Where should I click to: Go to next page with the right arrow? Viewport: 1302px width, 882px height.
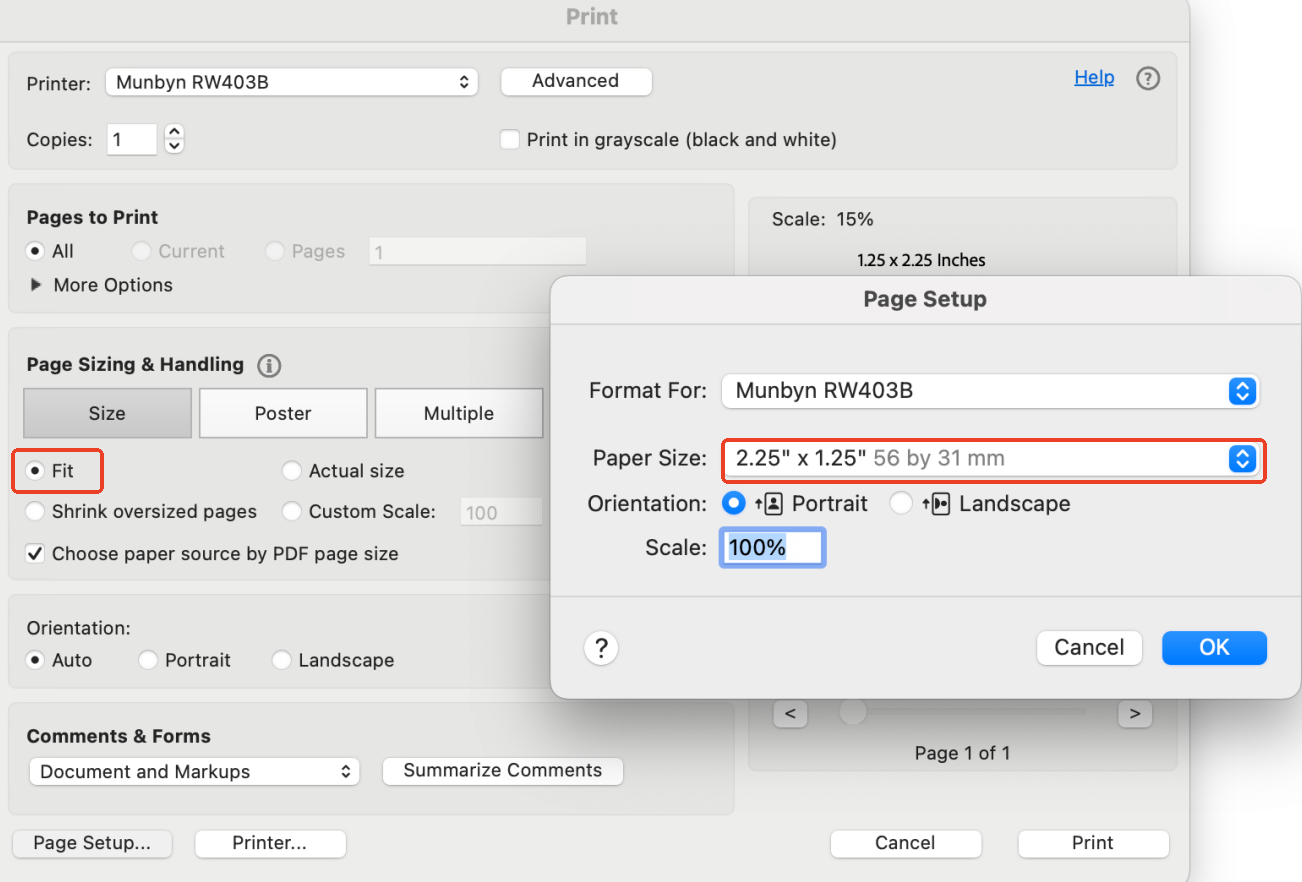coord(1135,713)
